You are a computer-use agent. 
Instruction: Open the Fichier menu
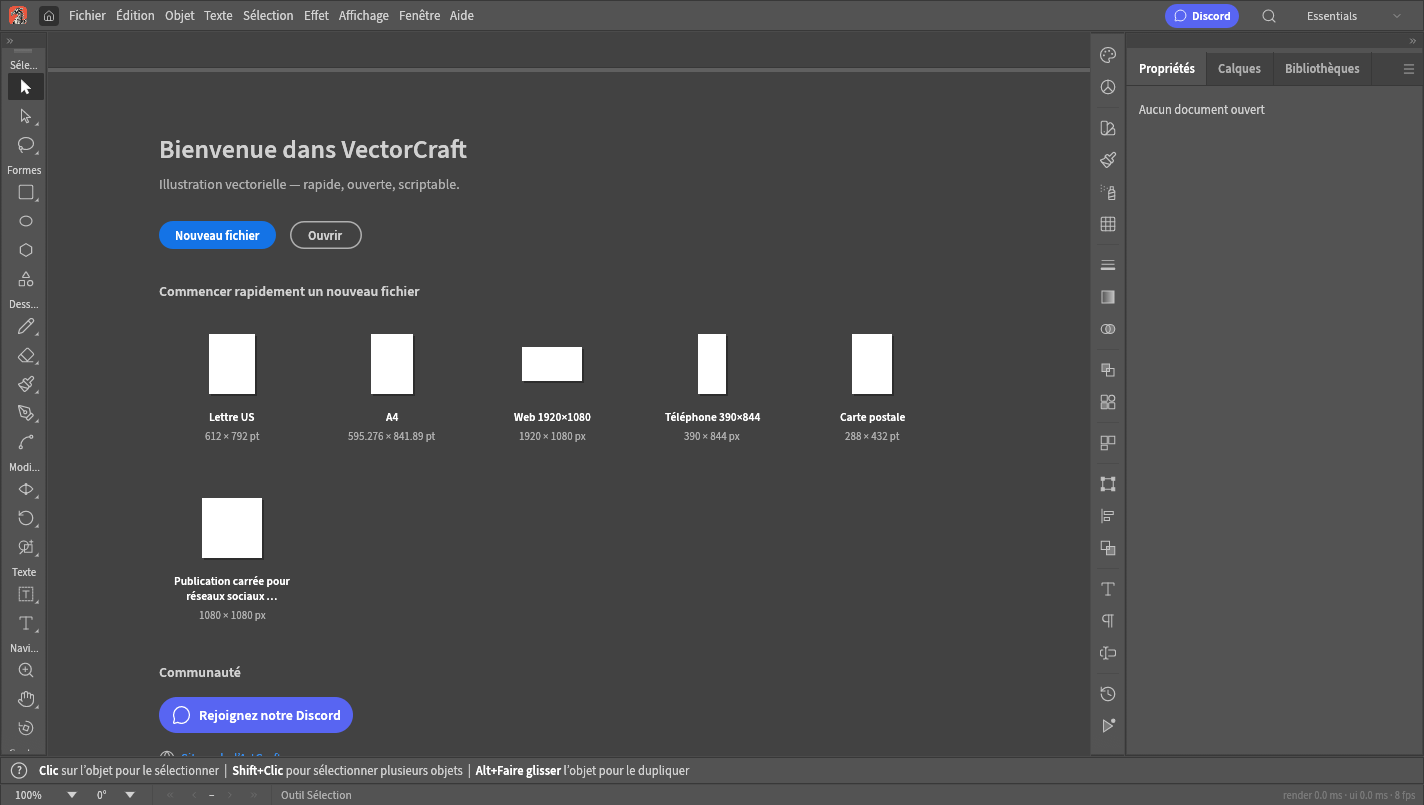tap(87, 16)
